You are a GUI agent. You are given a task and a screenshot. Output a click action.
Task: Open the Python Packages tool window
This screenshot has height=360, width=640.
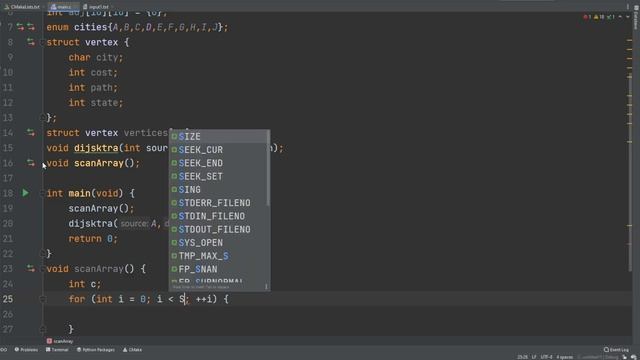[96, 350]
